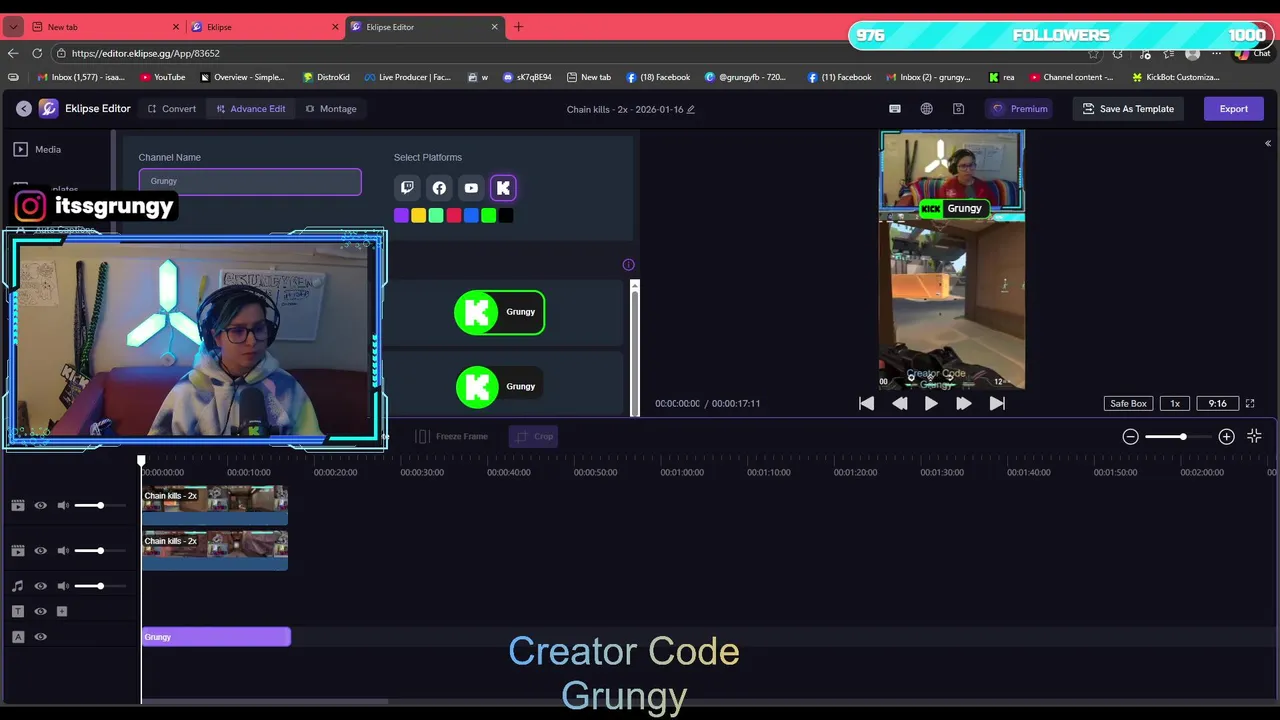
Task: Open the Media panel in sidebar
Action: [x=38, y=149]
